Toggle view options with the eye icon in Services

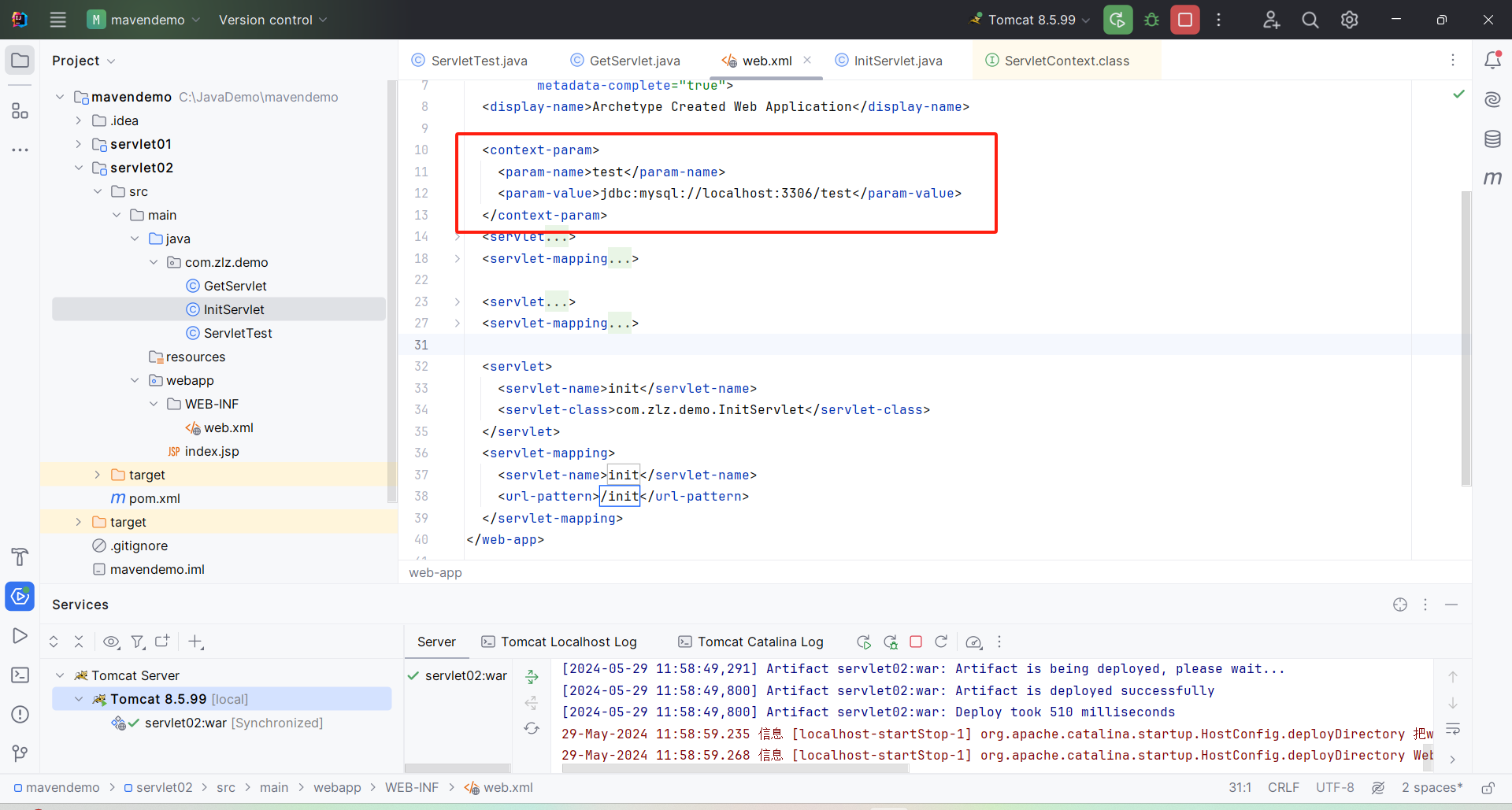[111, 642]
